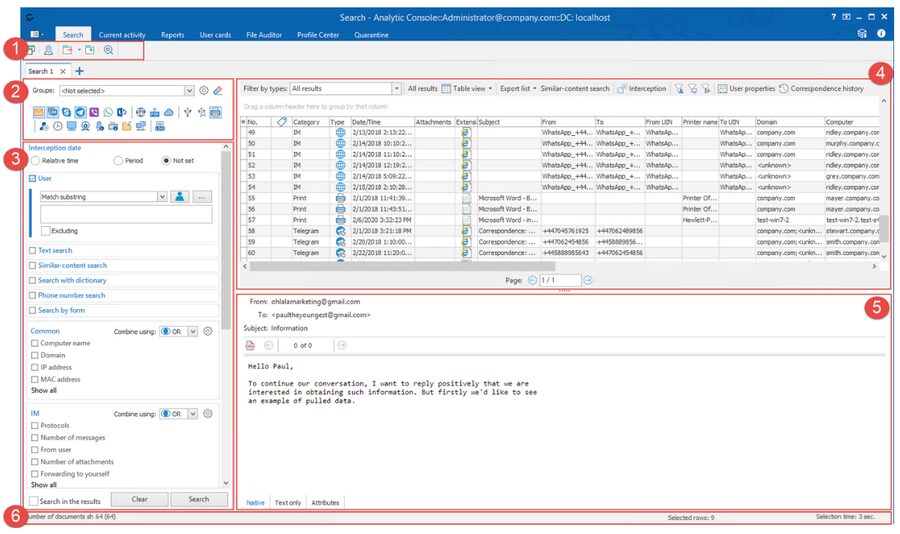900x534 pixels.
Task: Open the Groups dropdown
Action: (189, 90)
